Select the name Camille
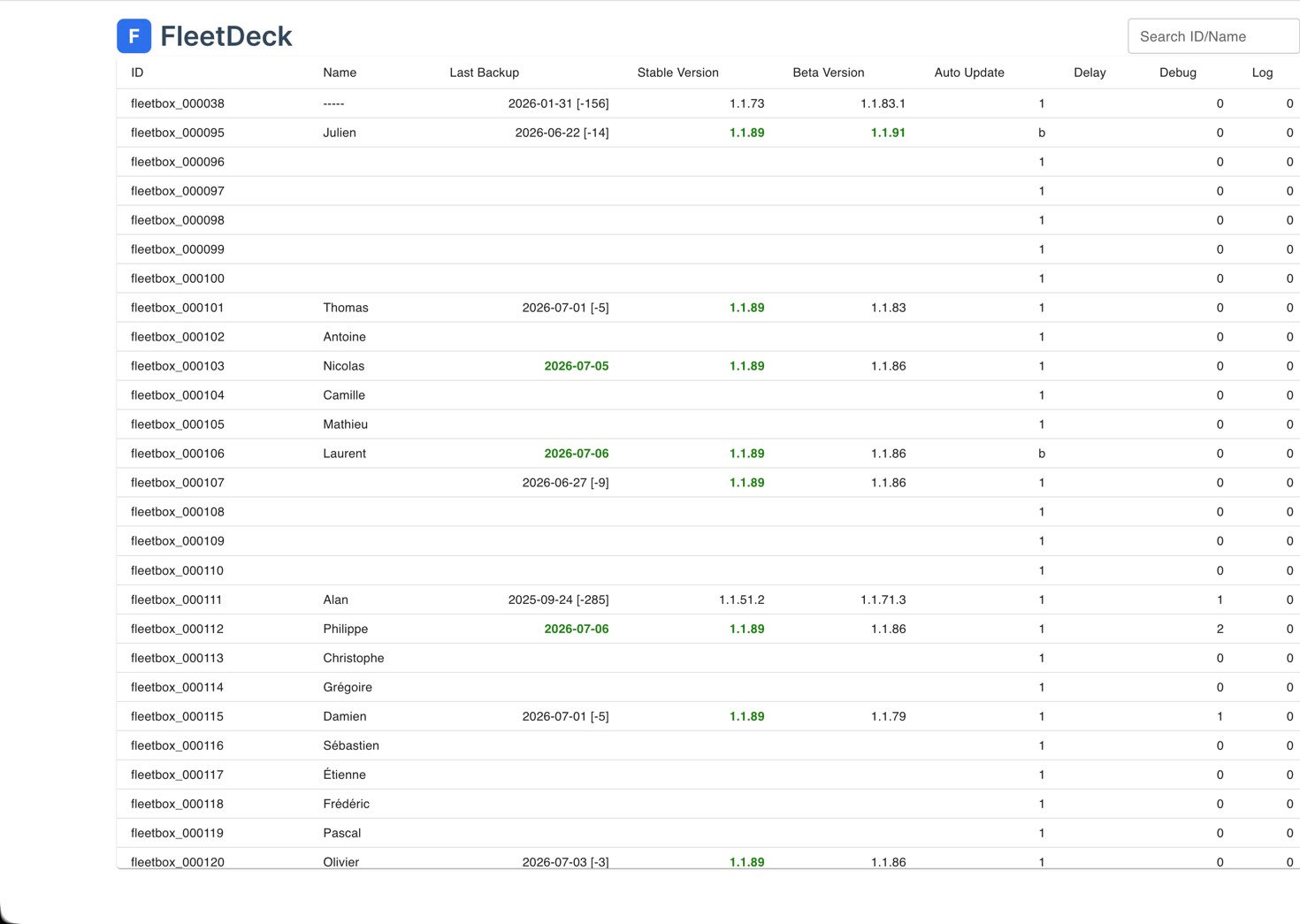The height and width of the screenshot is (924, 1300). coord(344,395)
